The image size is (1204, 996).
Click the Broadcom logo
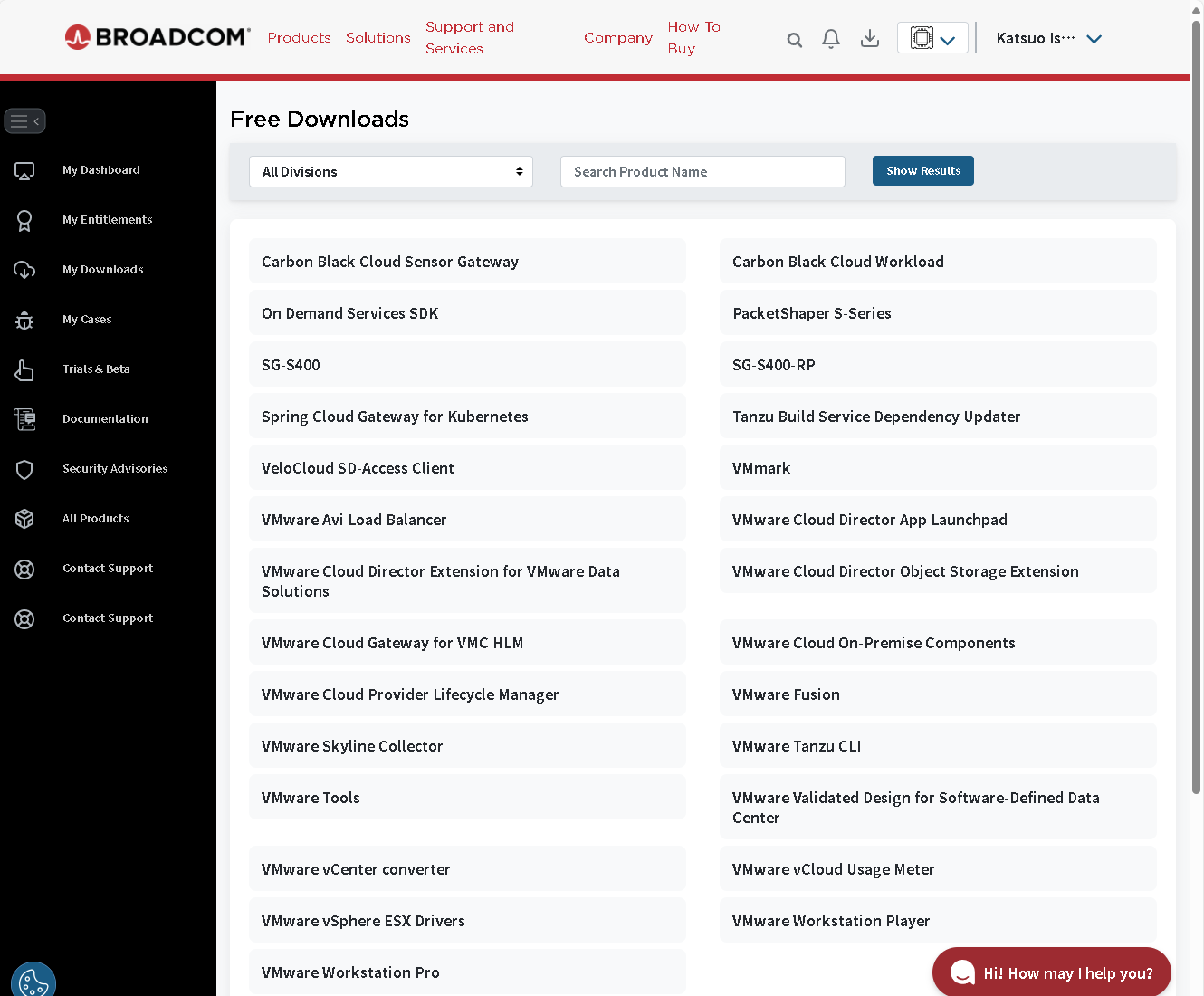158,37
